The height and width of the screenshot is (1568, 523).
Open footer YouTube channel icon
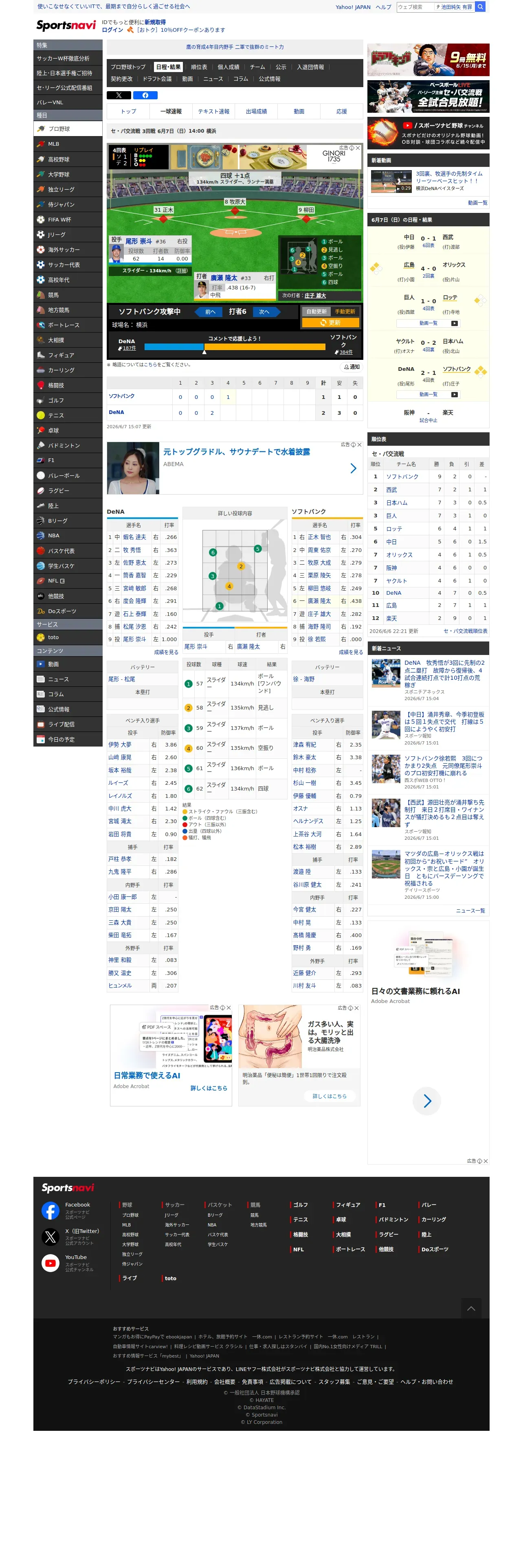(51, 1263)
